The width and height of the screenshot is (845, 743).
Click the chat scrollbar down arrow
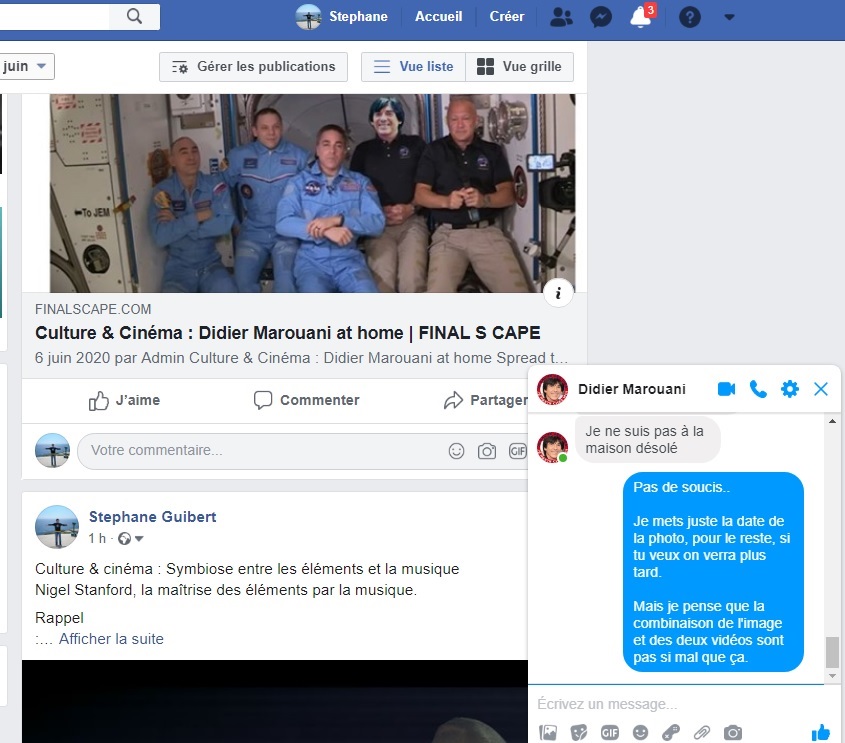(833, 676)
